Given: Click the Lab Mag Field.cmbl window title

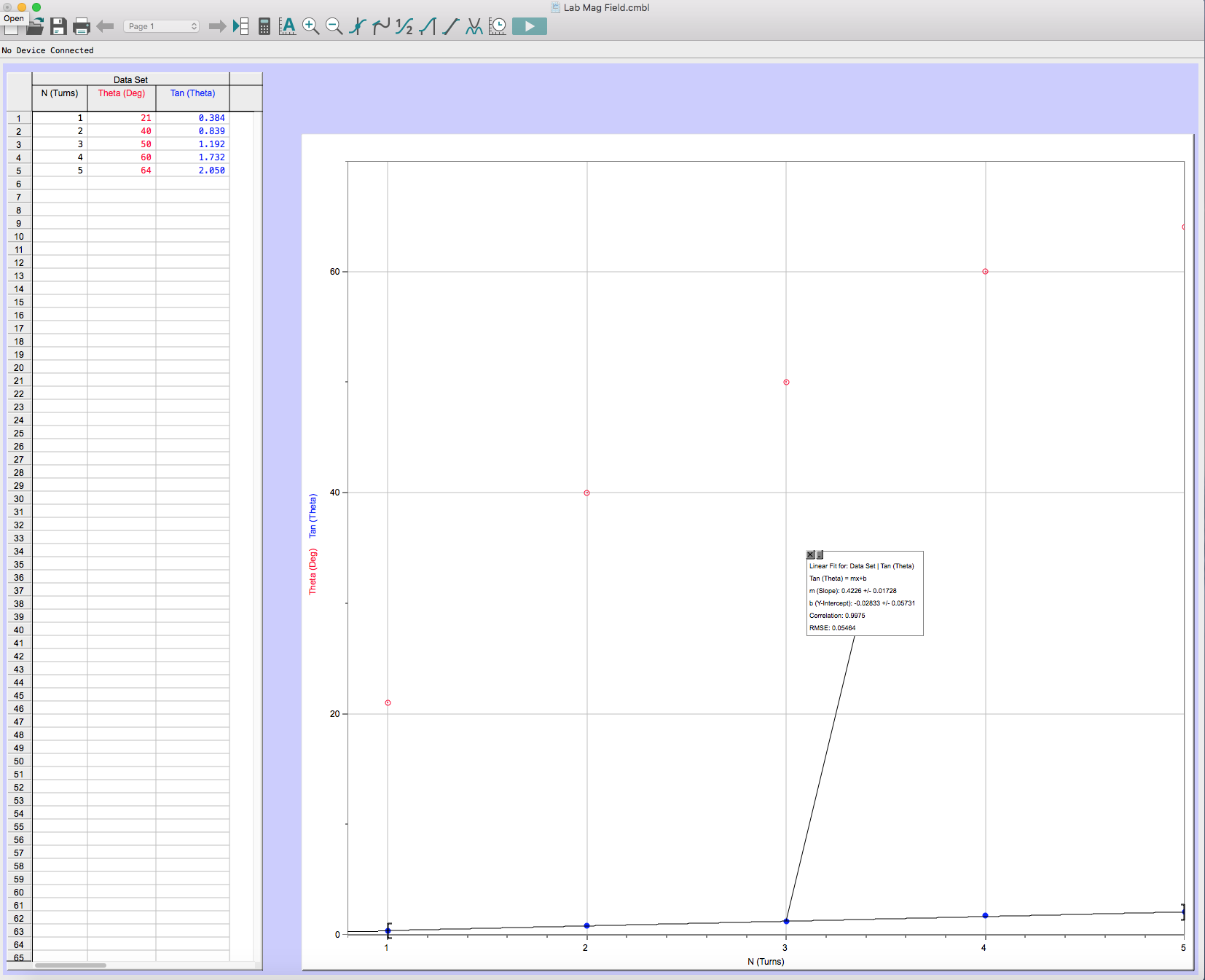Looking at the screenshot, I should (606, 7).
